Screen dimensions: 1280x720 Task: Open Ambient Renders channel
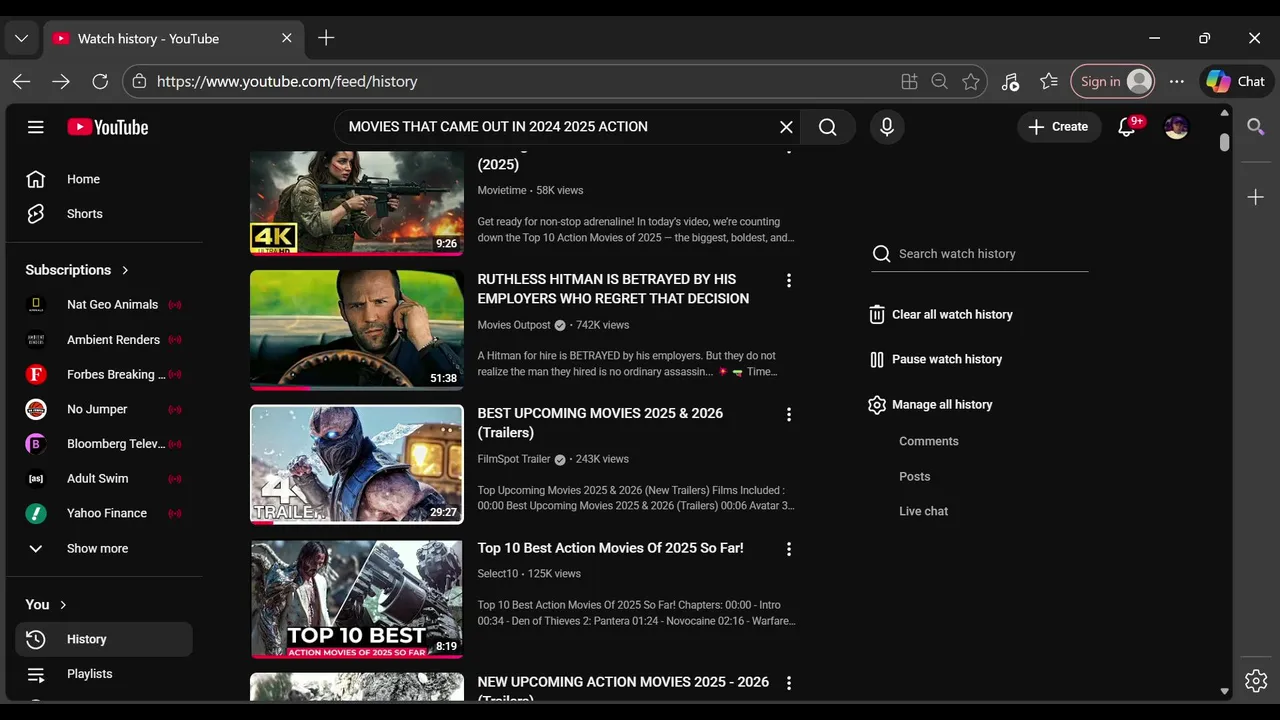(104, 340)
